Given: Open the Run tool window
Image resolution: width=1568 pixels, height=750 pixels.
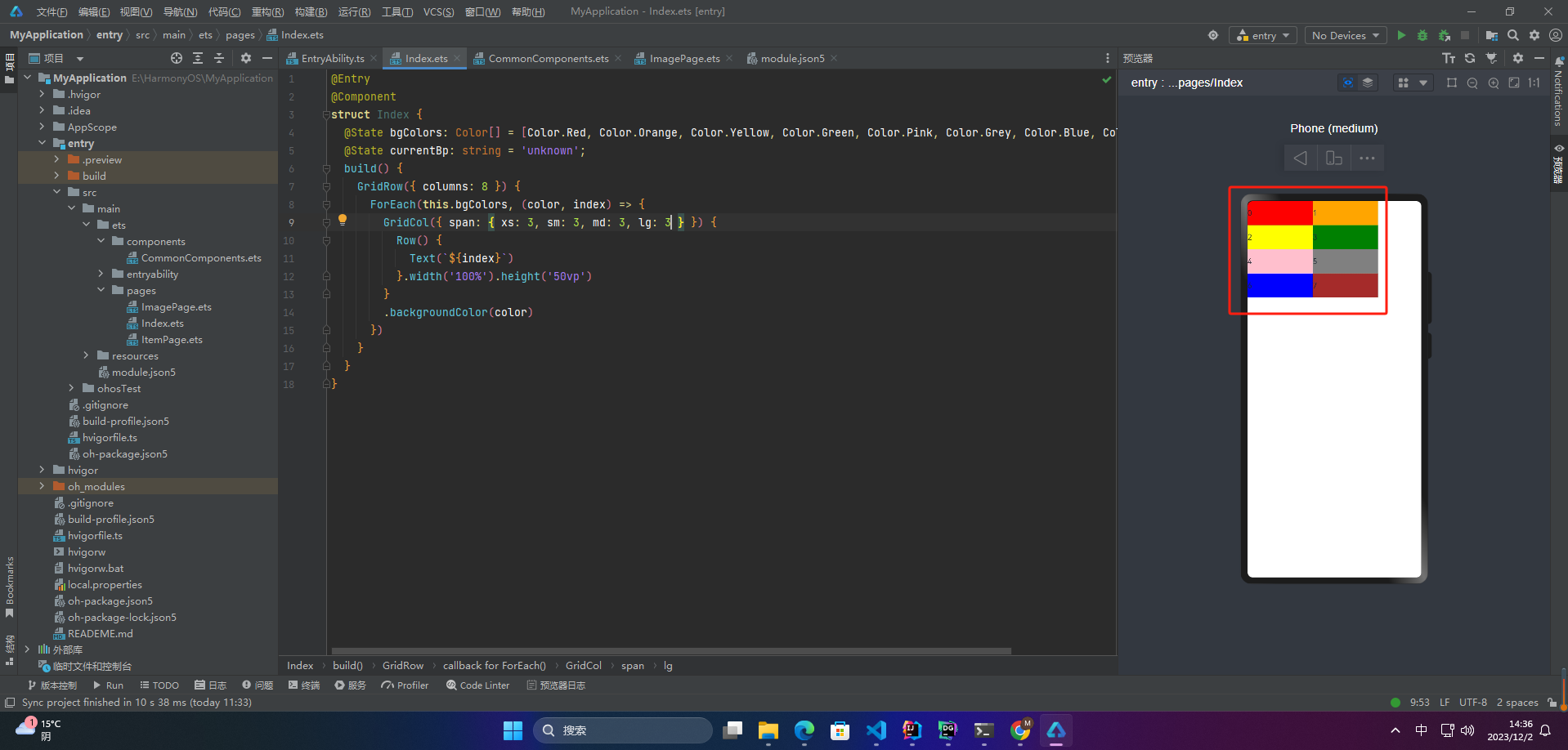Looking at the screenshot, I should tap(109, 685).
